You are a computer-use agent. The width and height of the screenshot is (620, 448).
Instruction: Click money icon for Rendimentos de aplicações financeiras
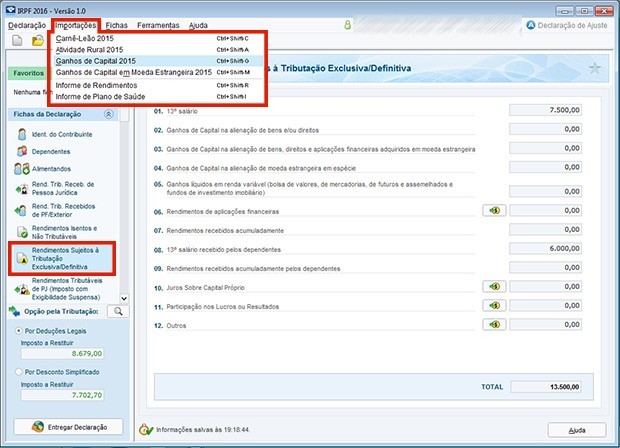(x=494, y=210)
